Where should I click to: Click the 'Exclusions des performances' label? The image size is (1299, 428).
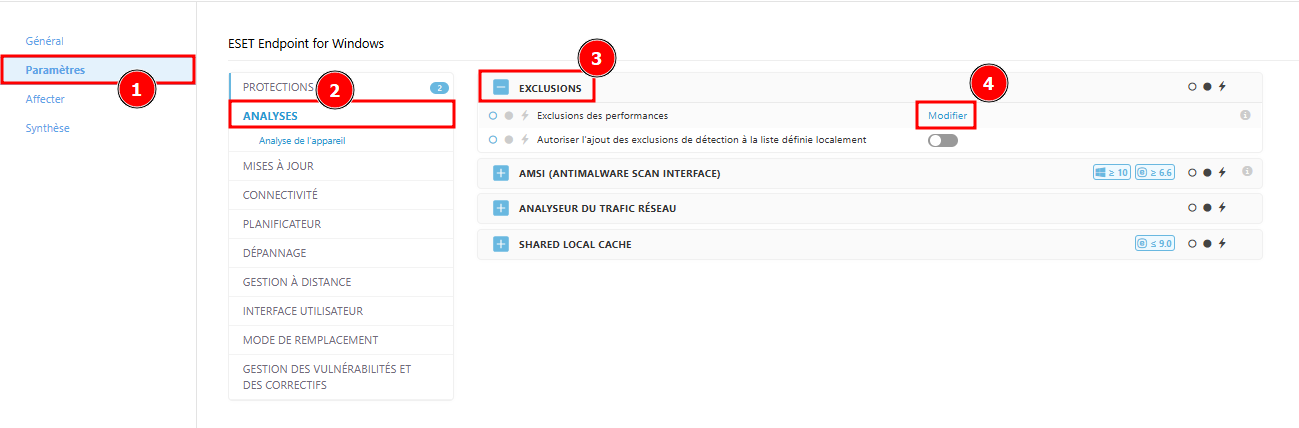602,116
